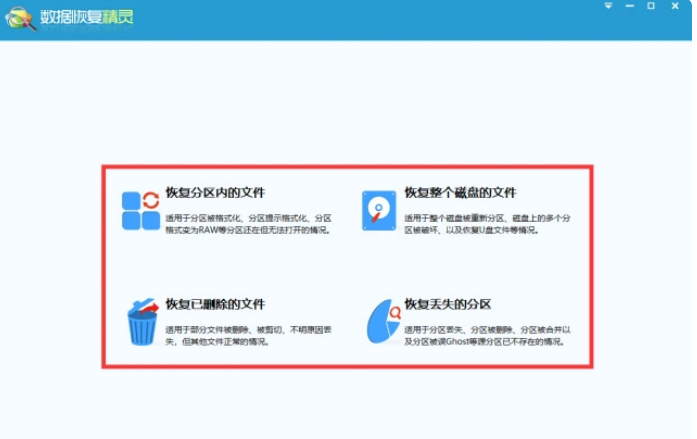697x439 pixels.
Task: Click description text under 恢复丢失的分区
Action: coord(487,335)
